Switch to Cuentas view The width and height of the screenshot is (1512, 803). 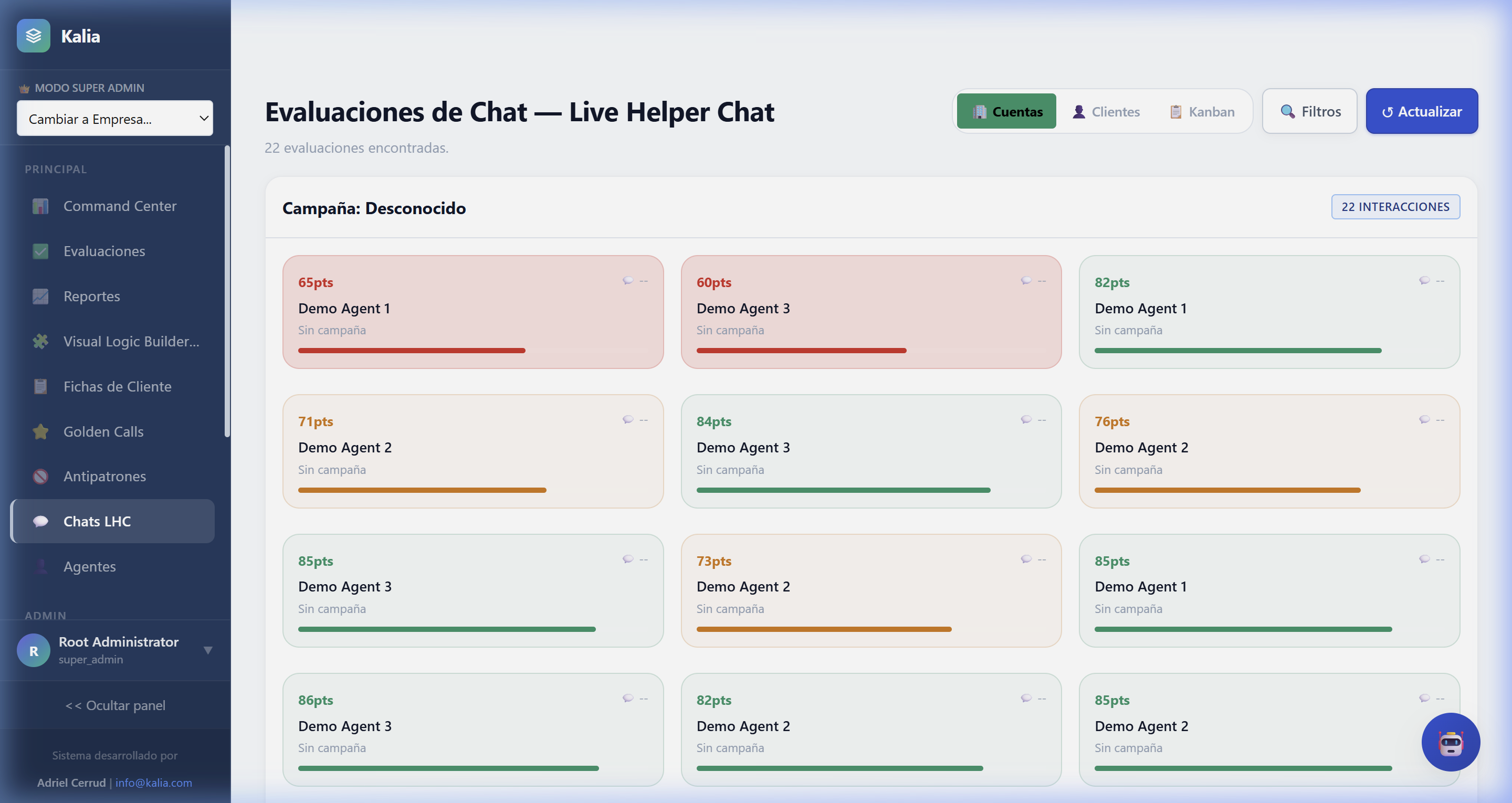(1006, 111)
